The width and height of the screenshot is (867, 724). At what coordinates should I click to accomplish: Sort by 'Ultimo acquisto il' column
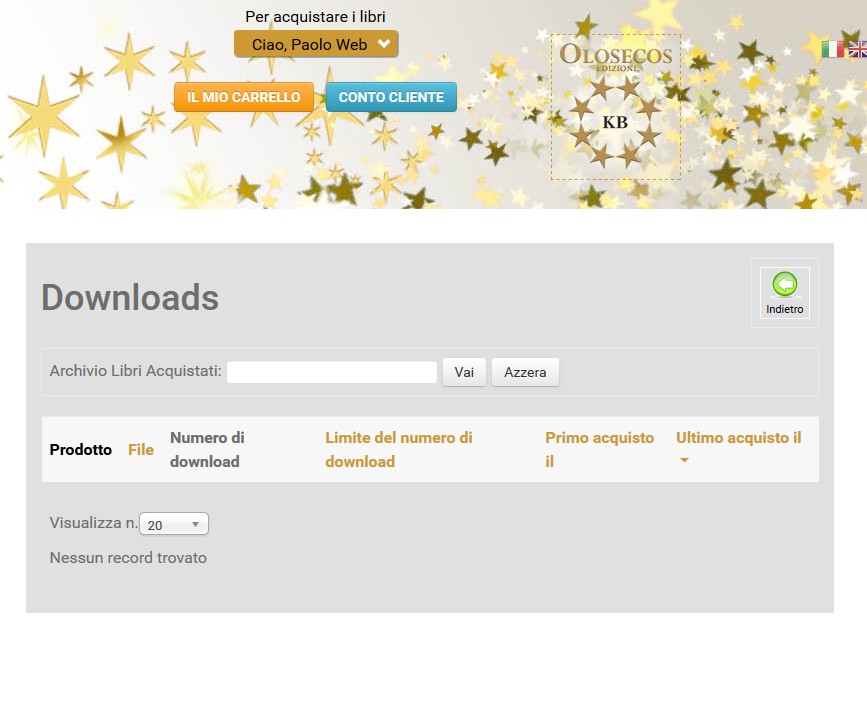click(738, 438)
